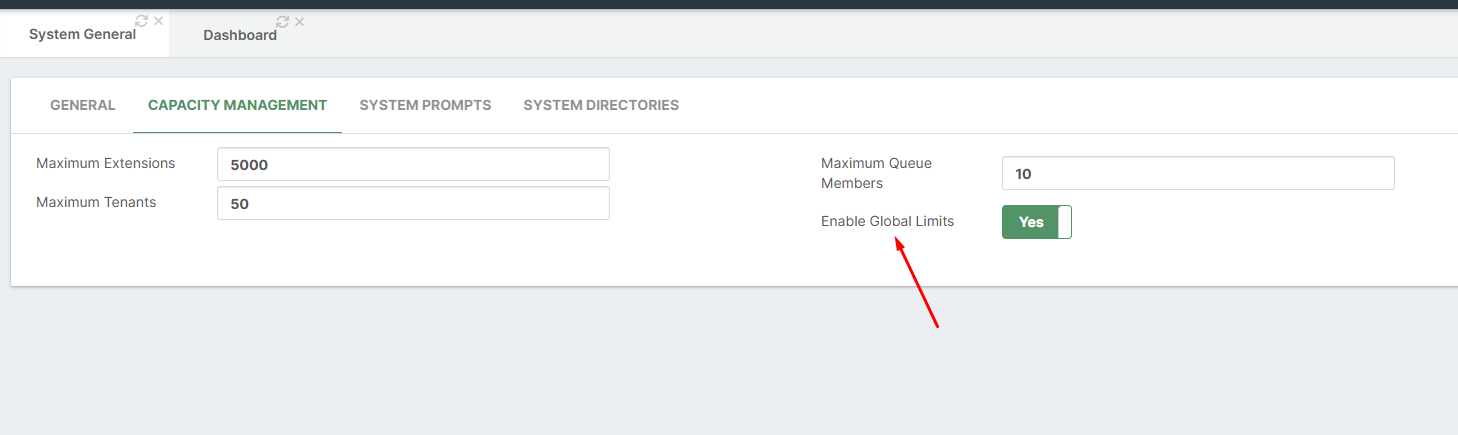Viewport: 1458px width, 435px height.
Task: Disable the Enable Global Limits switch
Action: pyautogui.click(x=1036, y=222)
